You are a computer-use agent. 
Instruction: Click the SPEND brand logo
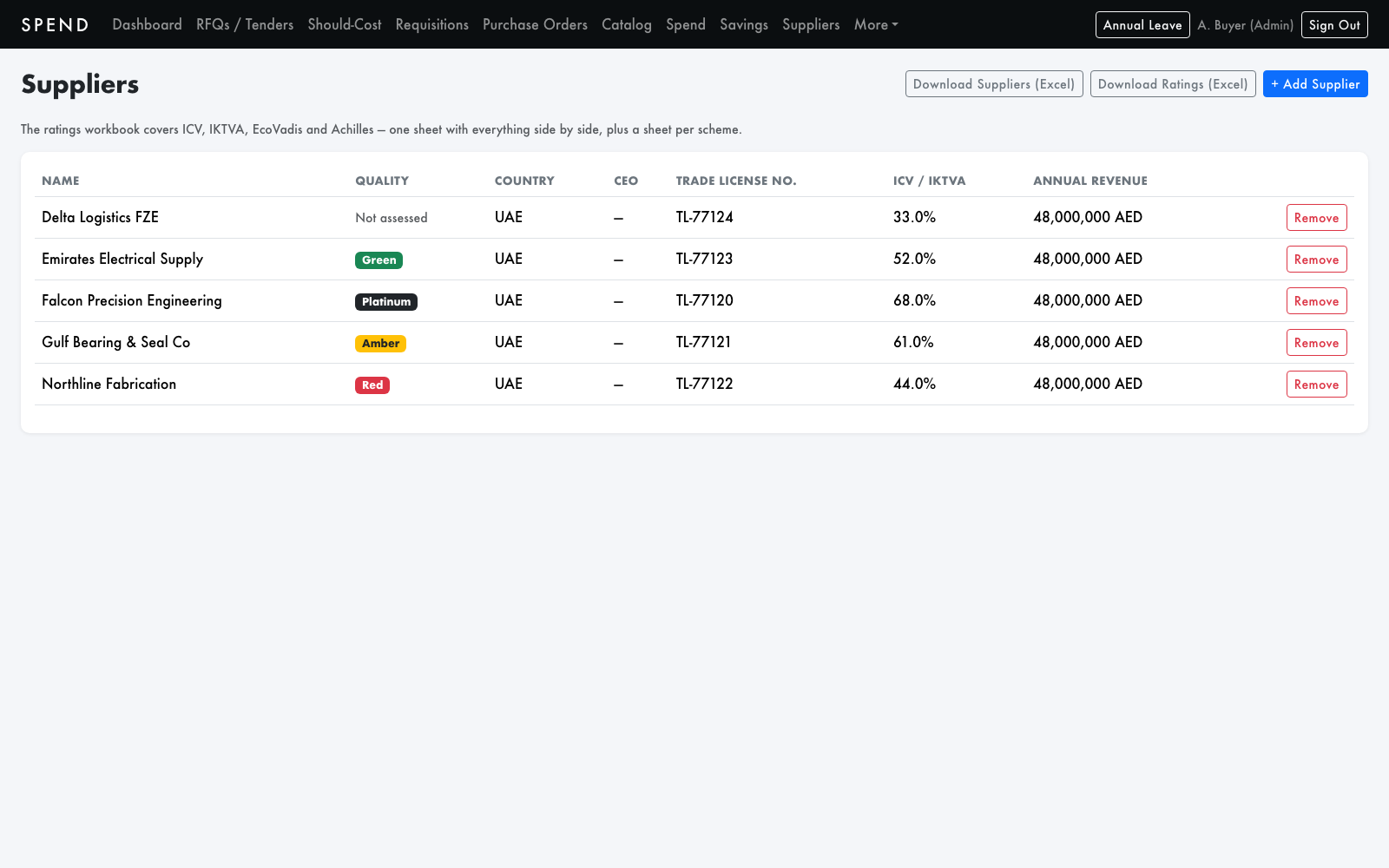pyautogui.click(x=55, y=24)
